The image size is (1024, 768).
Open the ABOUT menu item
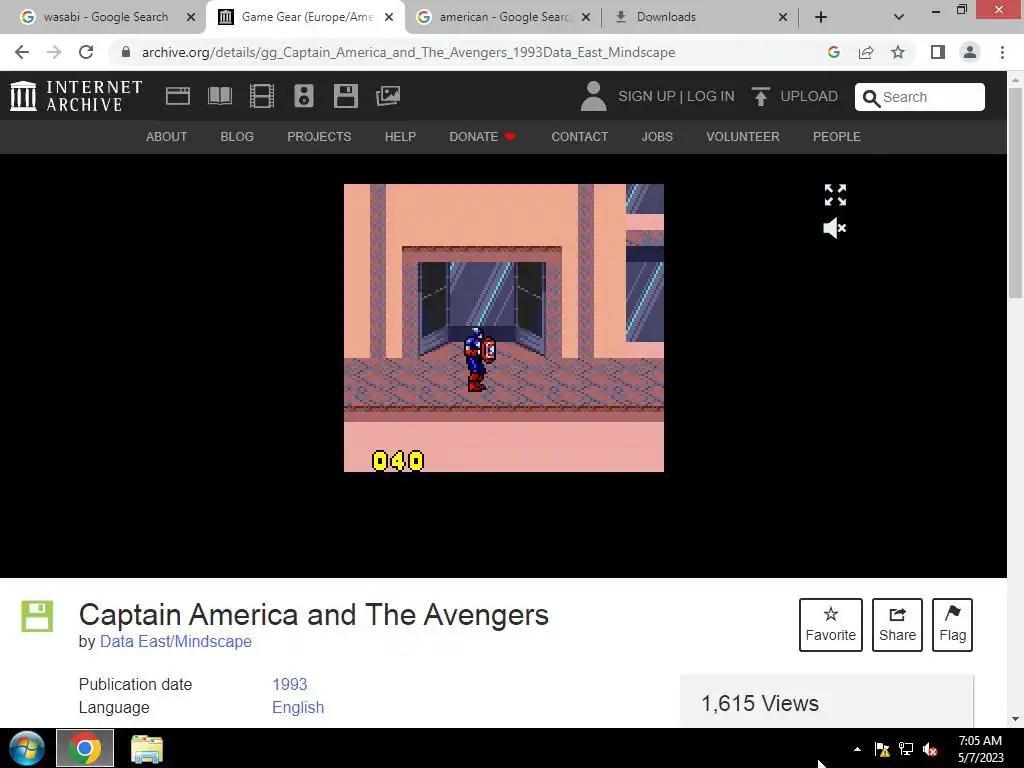[x=167, y=136]
